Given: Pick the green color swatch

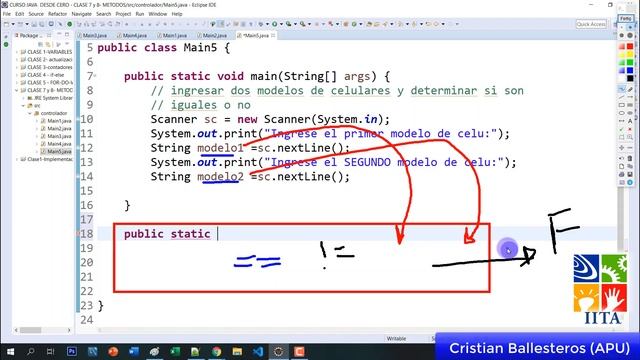Looking at the screenshot, I should [630, 62].
